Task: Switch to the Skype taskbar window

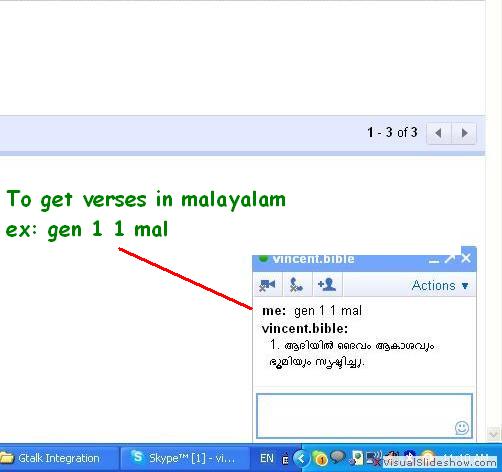Action: (x=185, y=458)
